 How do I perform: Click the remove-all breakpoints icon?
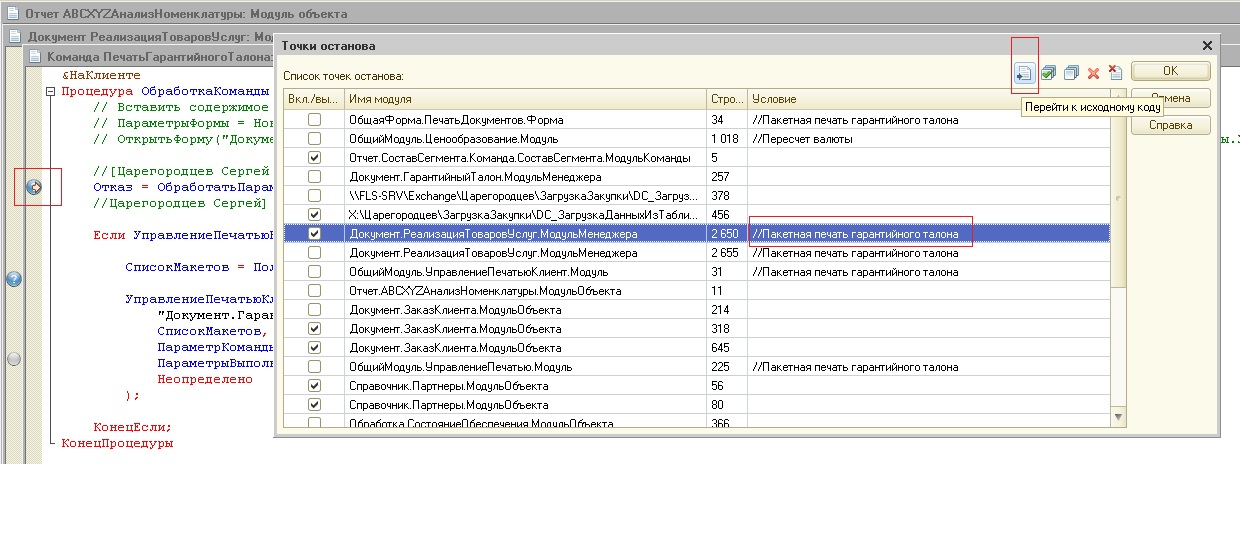pos(1115,72)
